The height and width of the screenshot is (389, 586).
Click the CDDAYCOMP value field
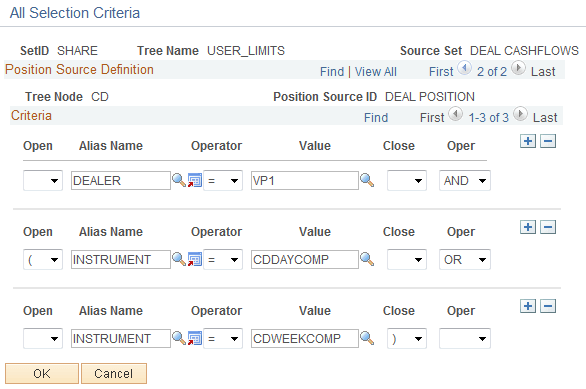click(x=305, y=260)
